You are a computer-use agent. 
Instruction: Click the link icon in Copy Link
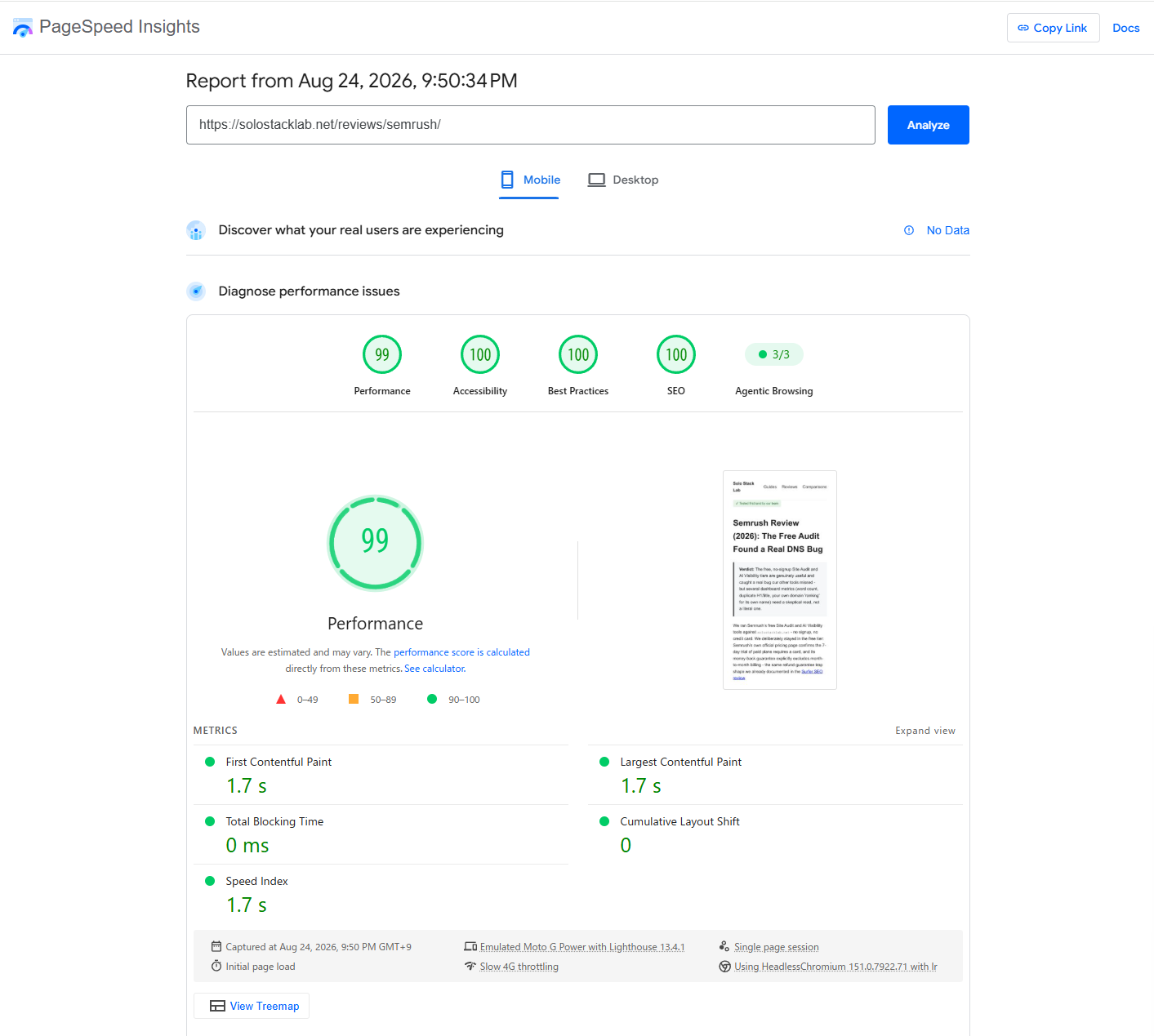click(1023, 28)
